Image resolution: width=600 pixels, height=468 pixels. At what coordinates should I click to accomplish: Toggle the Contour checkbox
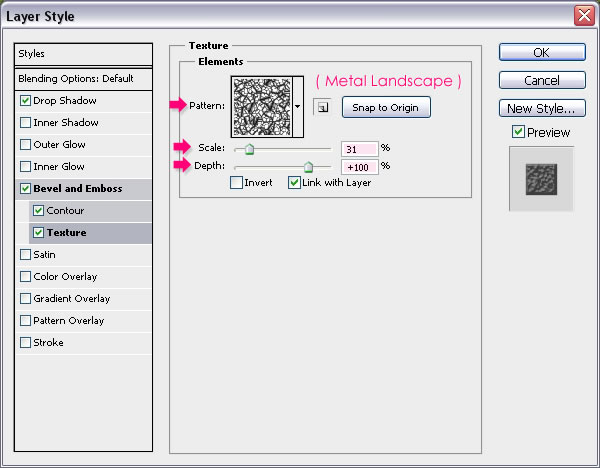(38, 210)
